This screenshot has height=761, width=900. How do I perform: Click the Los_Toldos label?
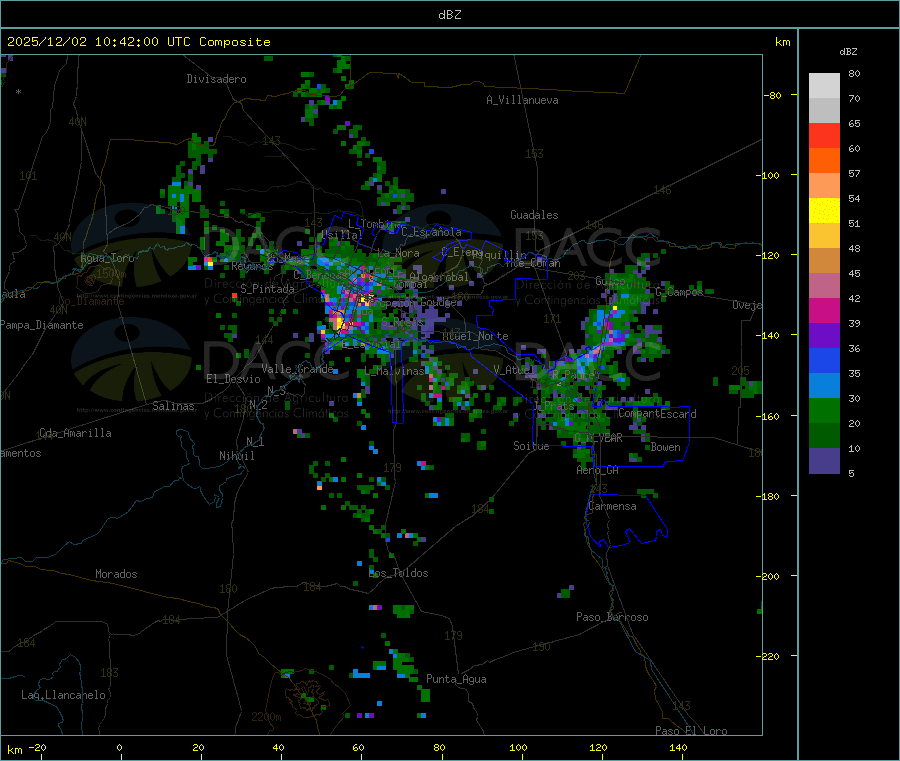pyautogui.click(x=398, y=573)
